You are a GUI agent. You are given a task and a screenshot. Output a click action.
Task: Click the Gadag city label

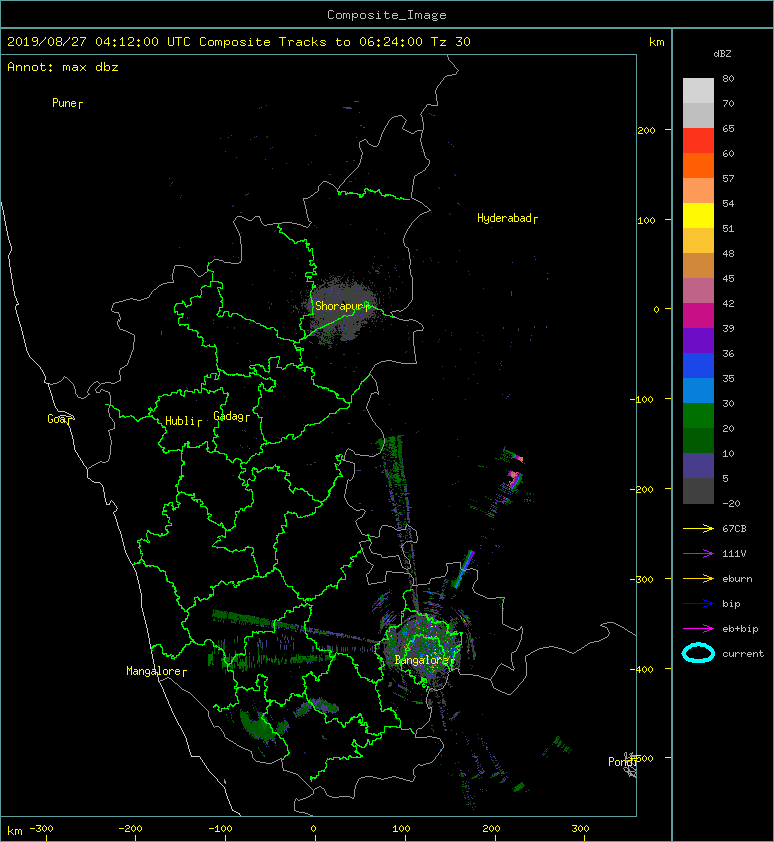(229, 416)
